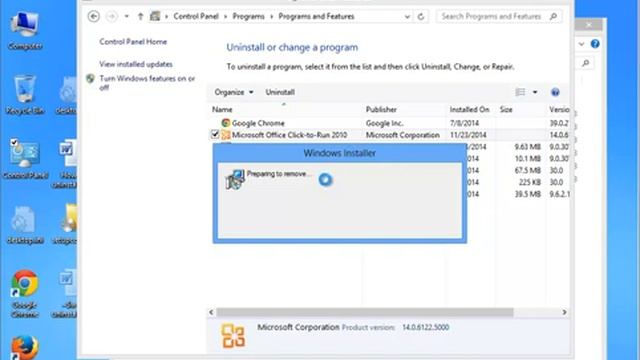640x360 pixels.
Task: Click the Control Panel address bar icon
Action: [x=155, y=16]
